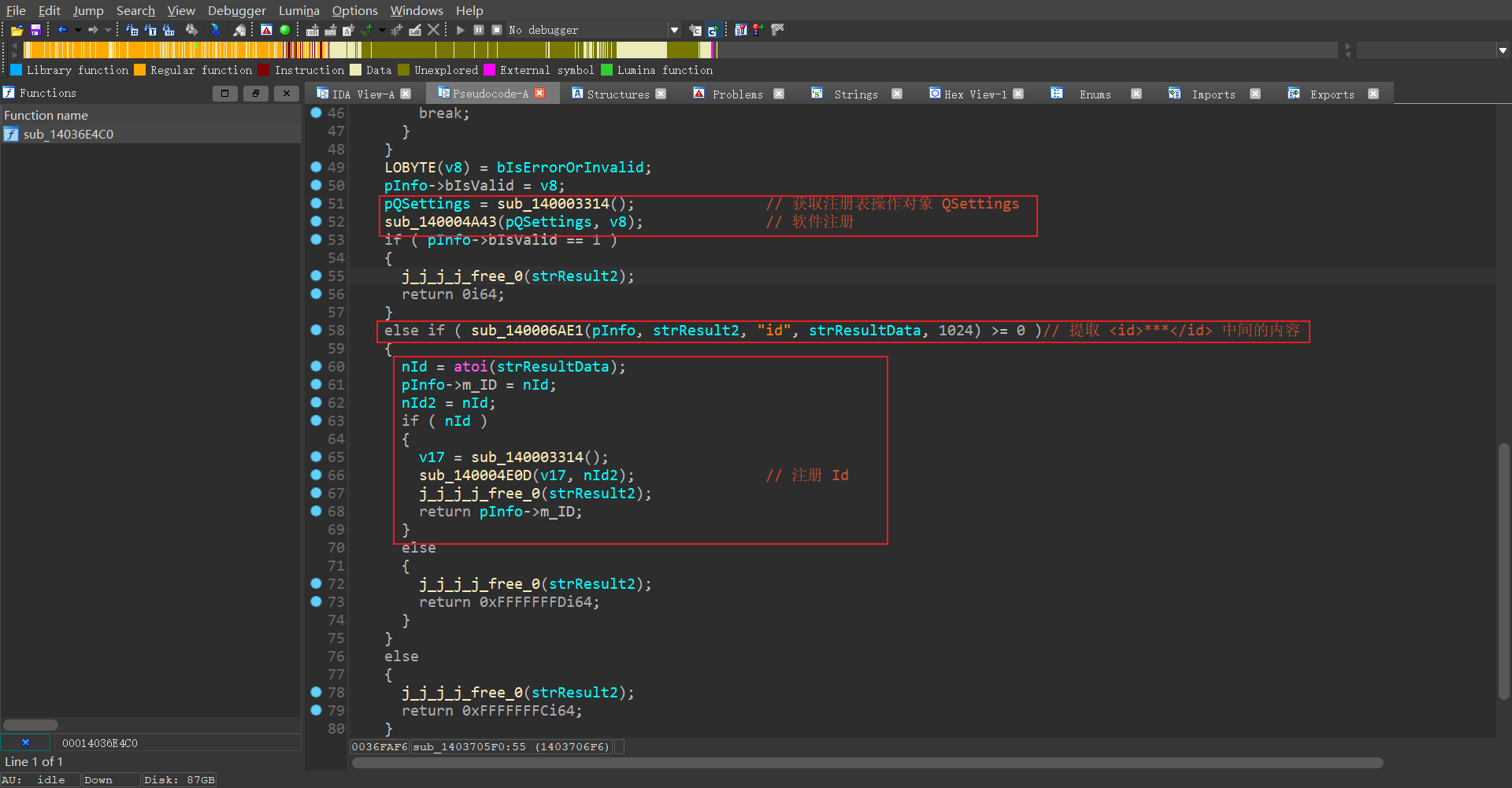The image size is (1512, 788).
Task: Click the blue down arrow toolbar icon
Action: click(215, 30)
